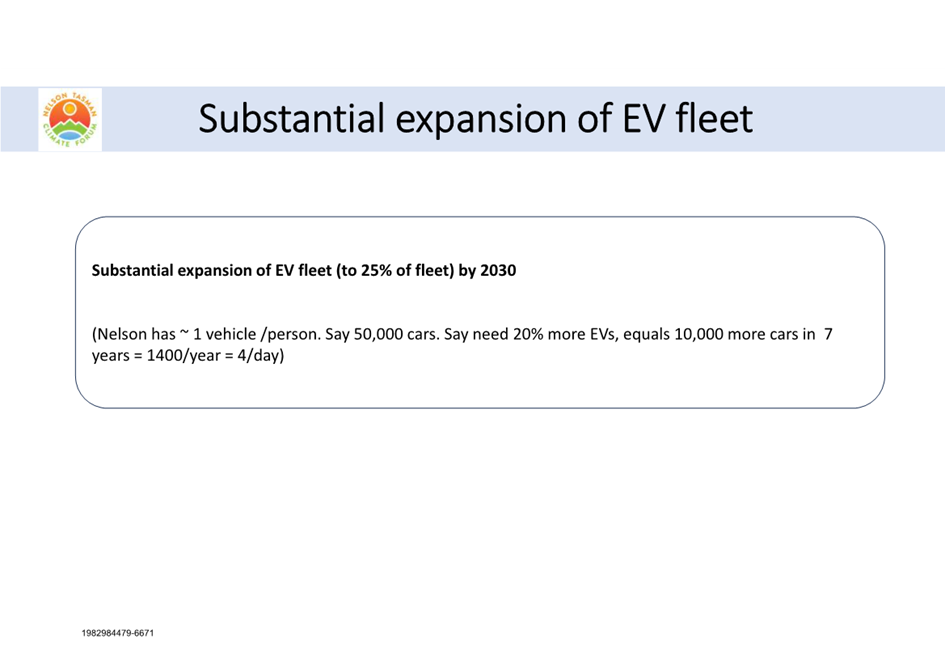The height and width of the screenshot is (668, 945).
Task: Click 'EV fleet' in the large title
Action: pyautogui.click(x=688, y=118)
